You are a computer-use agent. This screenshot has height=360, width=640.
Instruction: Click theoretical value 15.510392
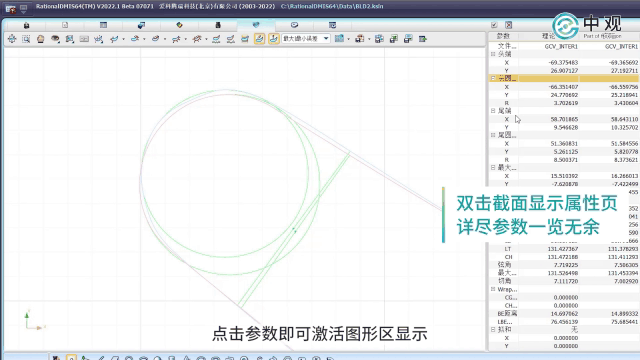[x=564, y=176]
